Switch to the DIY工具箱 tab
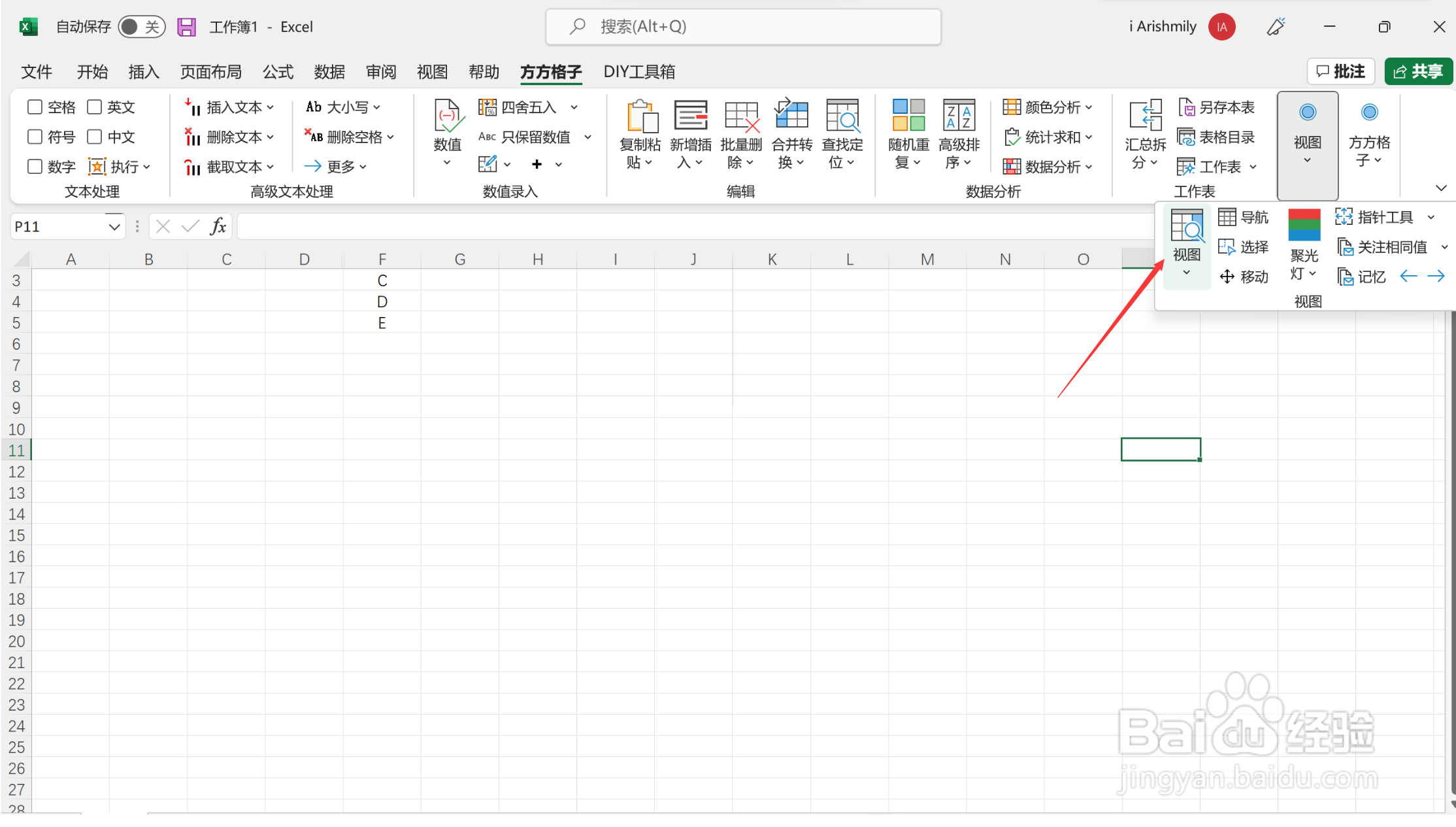The image size is (1456, 827). point(638,72)
